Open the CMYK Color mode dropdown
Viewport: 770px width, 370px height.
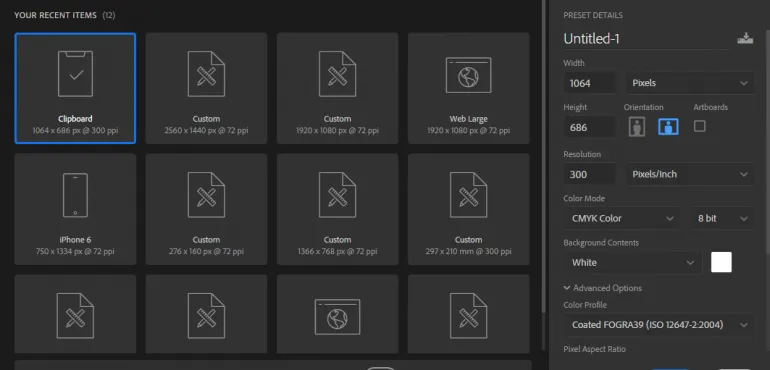622,219
